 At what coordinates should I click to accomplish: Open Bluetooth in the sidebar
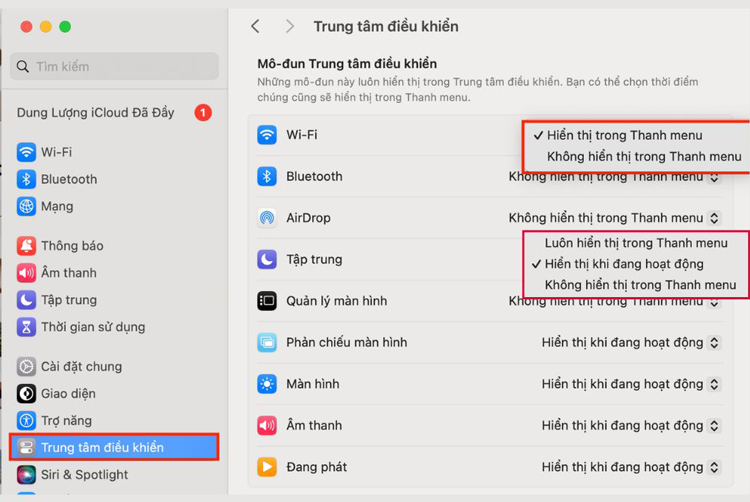pyautogui.click(x=56, y=179)
